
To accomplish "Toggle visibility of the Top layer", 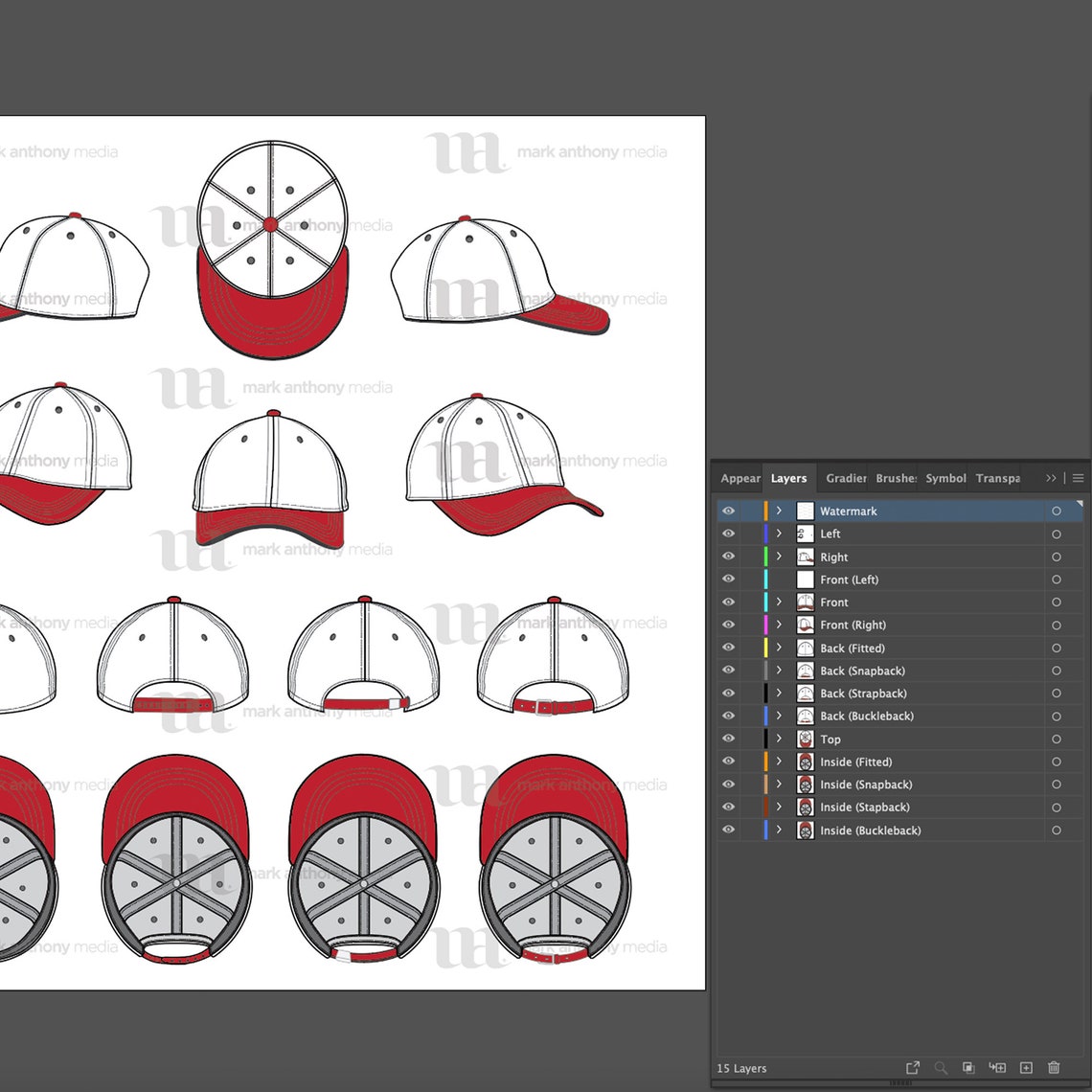I will pos(728,739).
